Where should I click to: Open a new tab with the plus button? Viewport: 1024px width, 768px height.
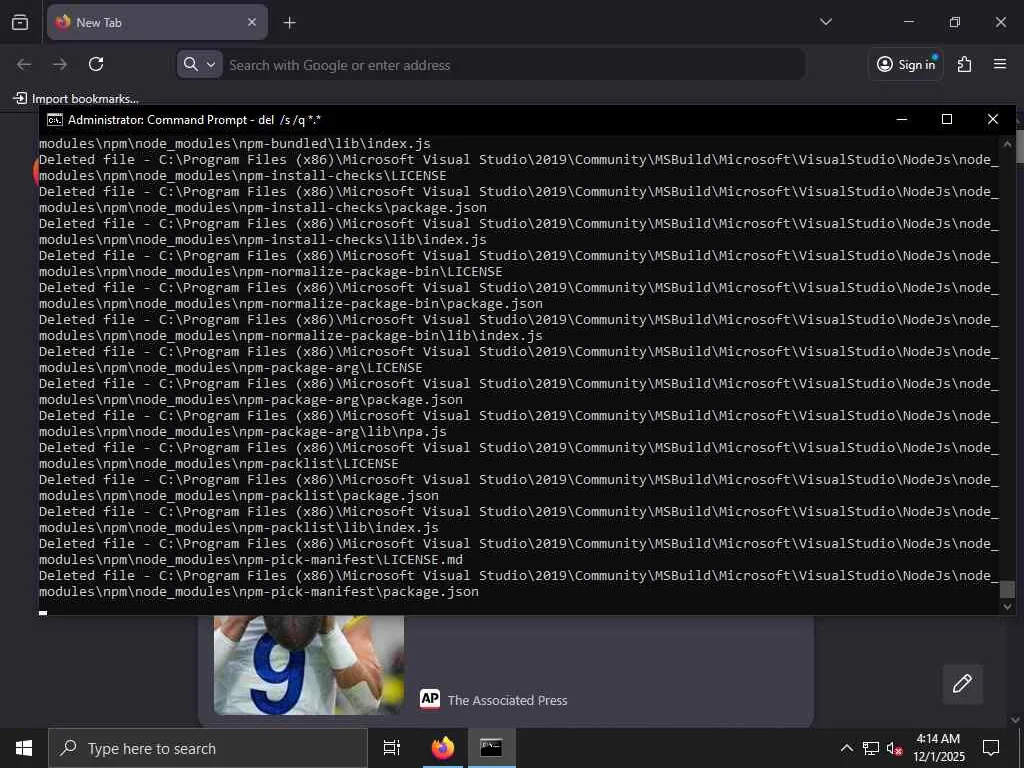coord(289,23)
